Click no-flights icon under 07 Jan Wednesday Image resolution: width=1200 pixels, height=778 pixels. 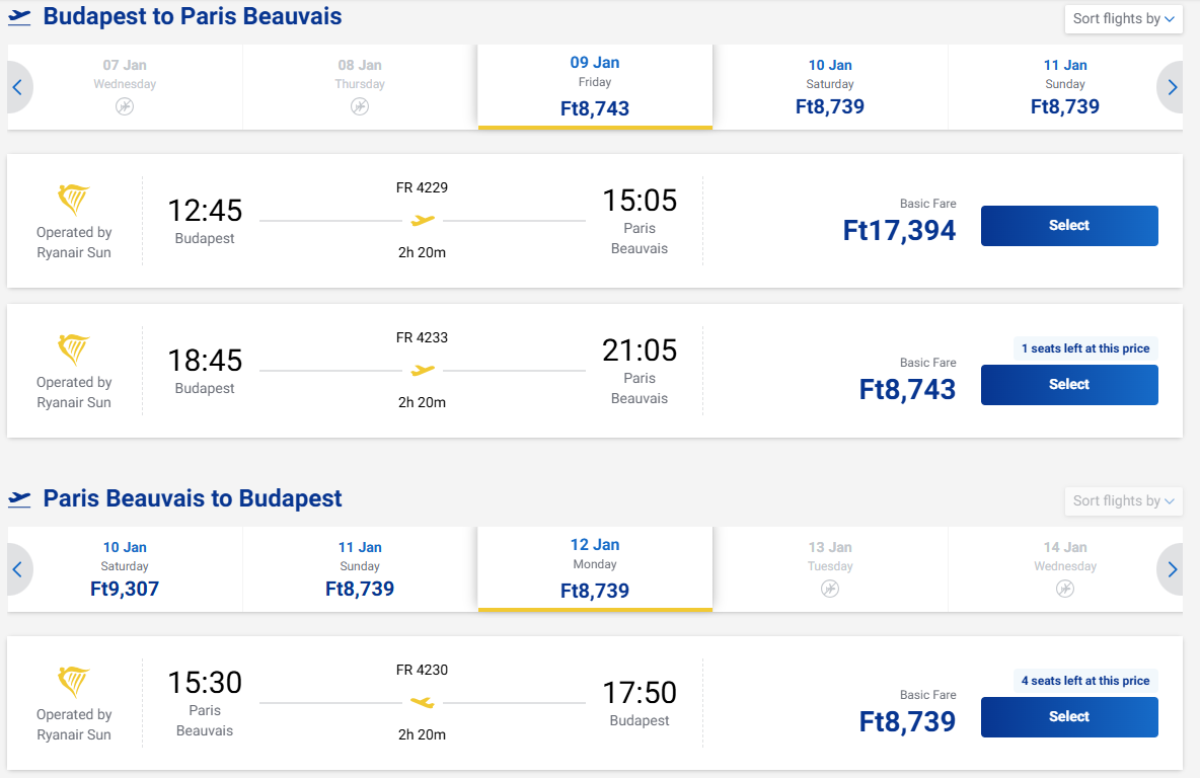tap(124, 107)
